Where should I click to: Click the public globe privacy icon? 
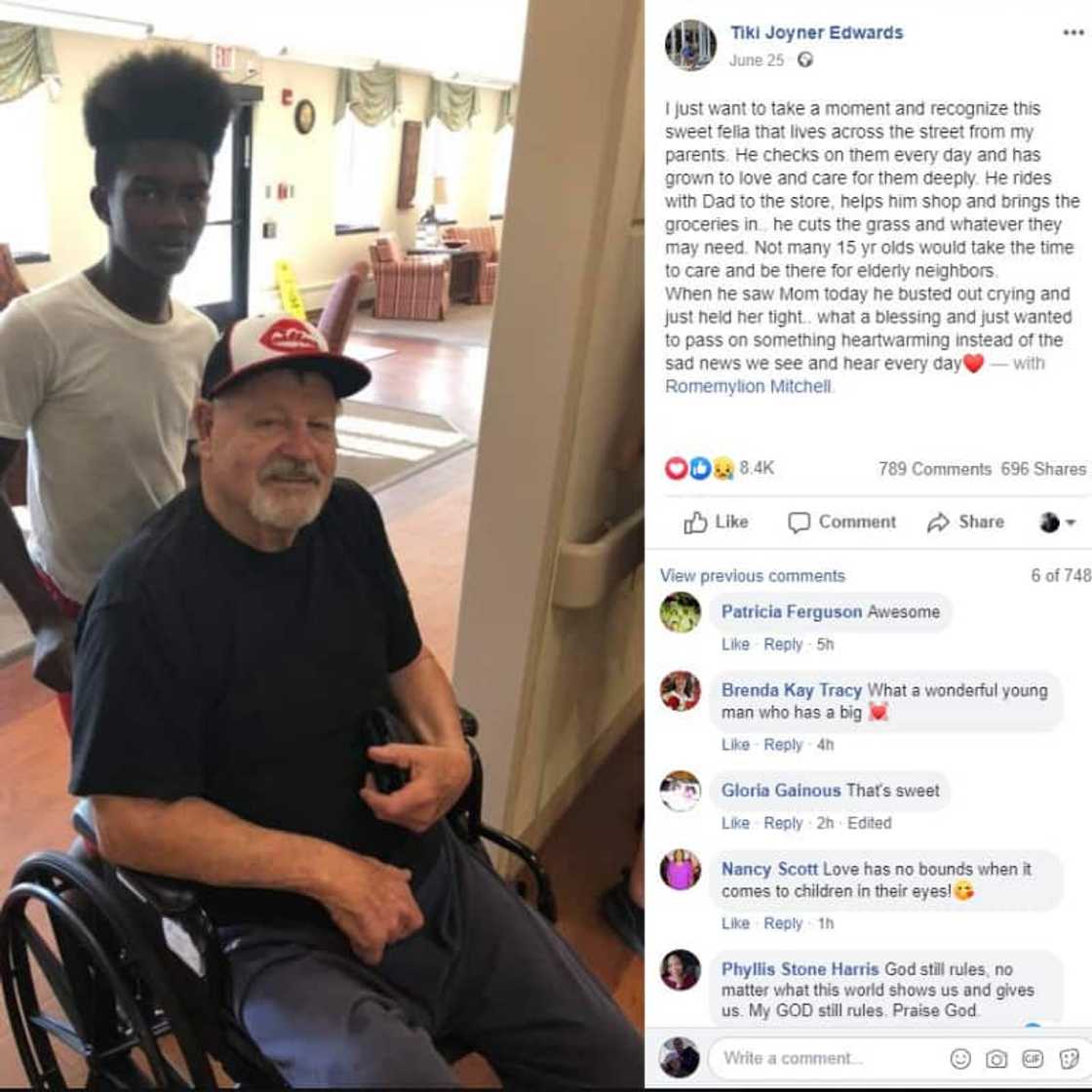(805, 60)
